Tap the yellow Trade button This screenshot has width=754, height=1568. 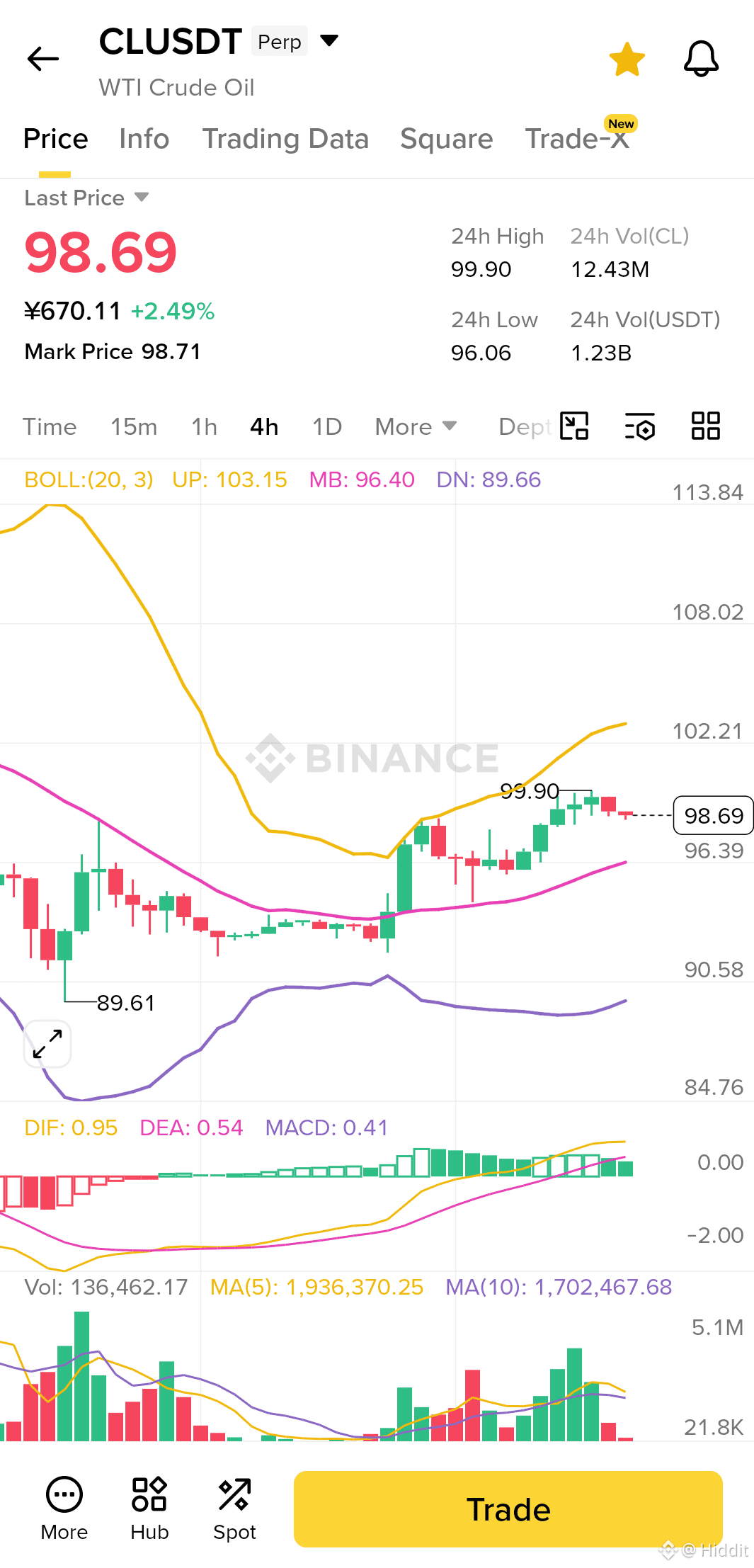508,1509
